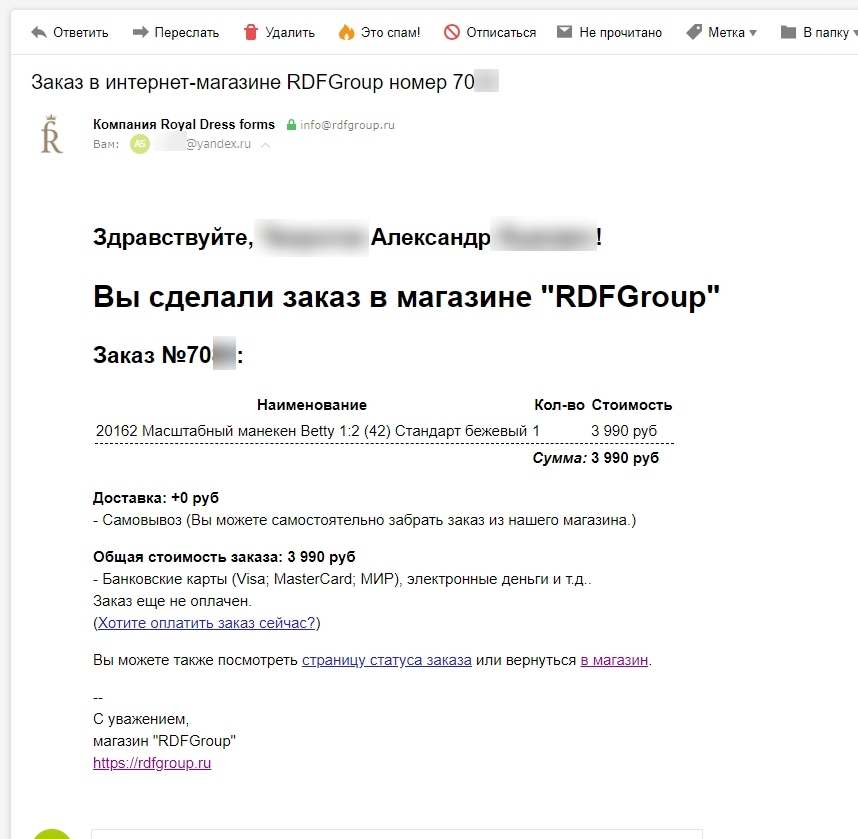The width and height of the screenshot is (858, 839).
Task: Click the Банковские карты payment line
Action: 343,579
